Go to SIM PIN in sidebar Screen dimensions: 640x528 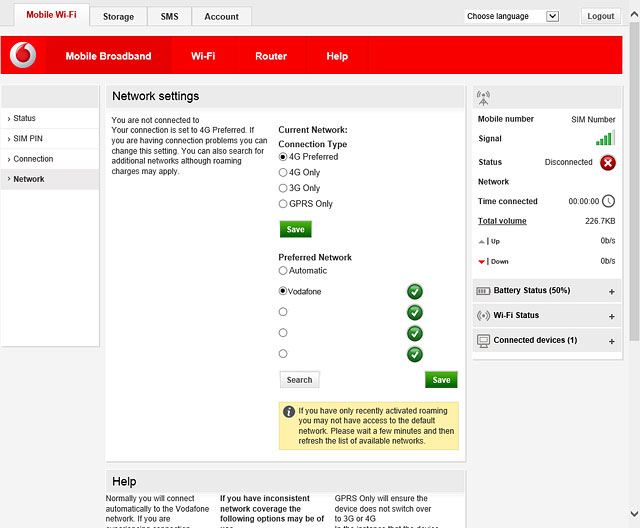point(50,139)
